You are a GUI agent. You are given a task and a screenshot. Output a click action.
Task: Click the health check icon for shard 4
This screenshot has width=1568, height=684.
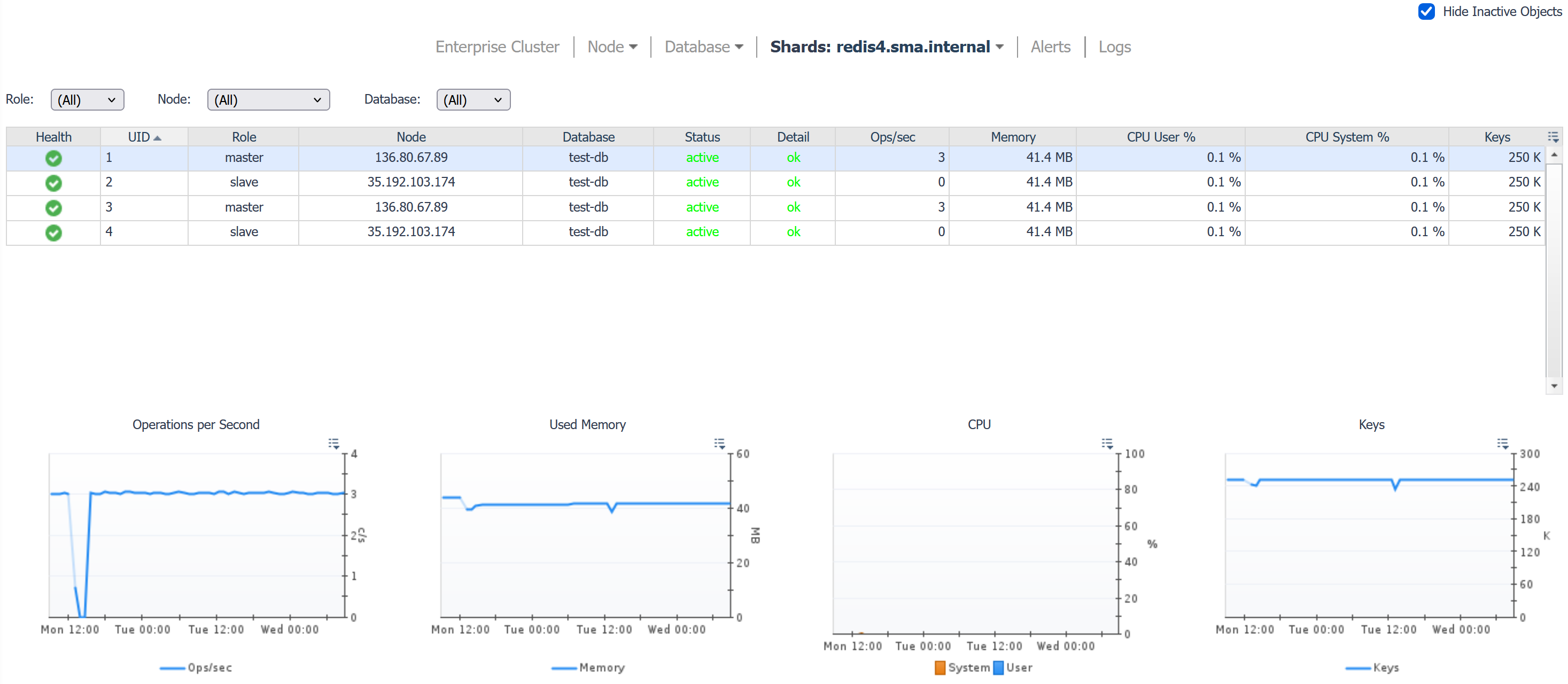53,232
